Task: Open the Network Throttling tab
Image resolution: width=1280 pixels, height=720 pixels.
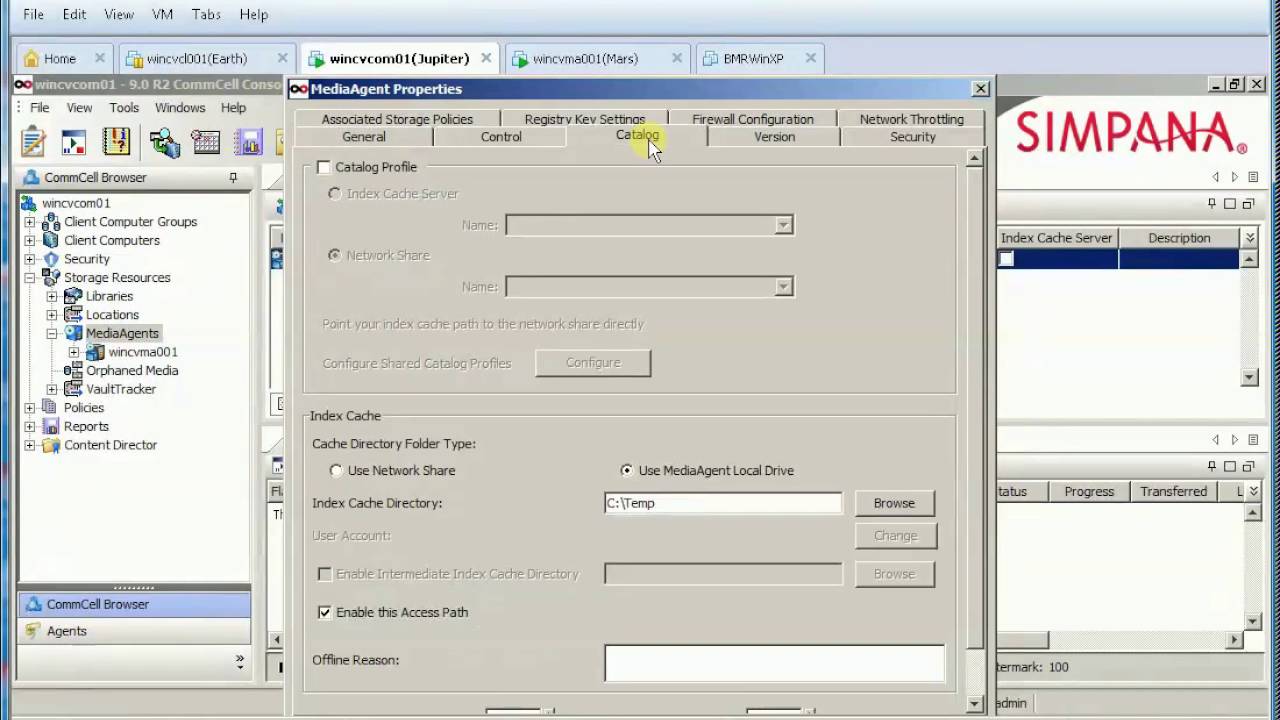Action: [912, 119]
